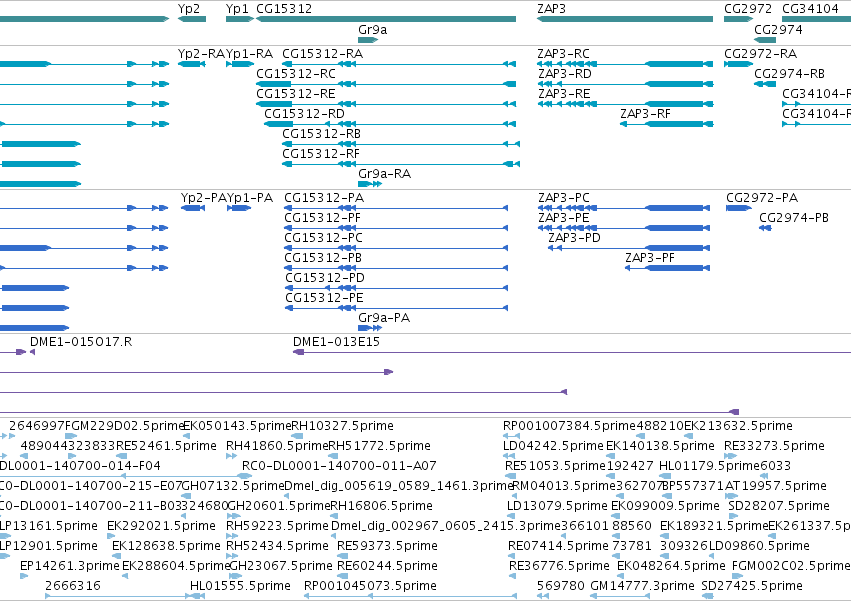
Task: Click the CG2974-RB transcript
Action: tap(790, 73)
